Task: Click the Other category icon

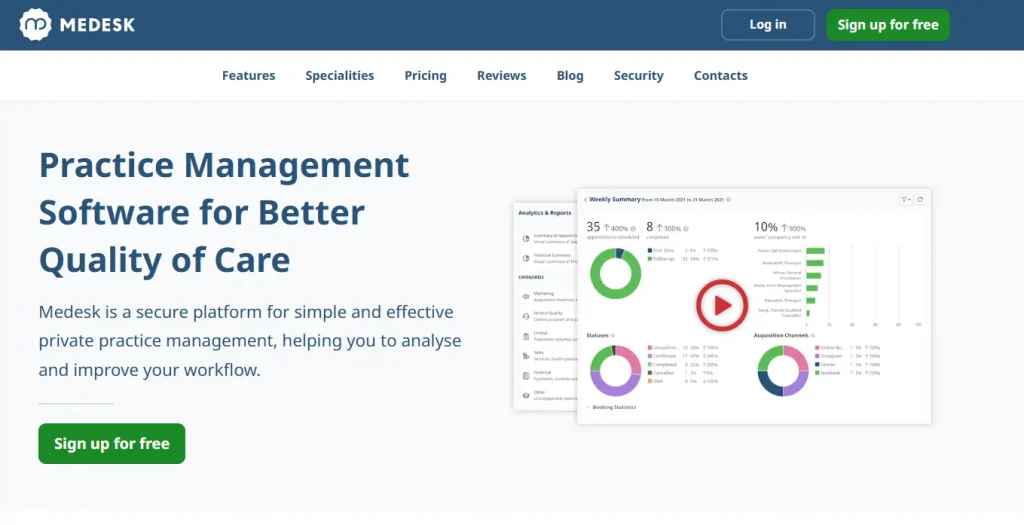Action: tap(526, 396)
